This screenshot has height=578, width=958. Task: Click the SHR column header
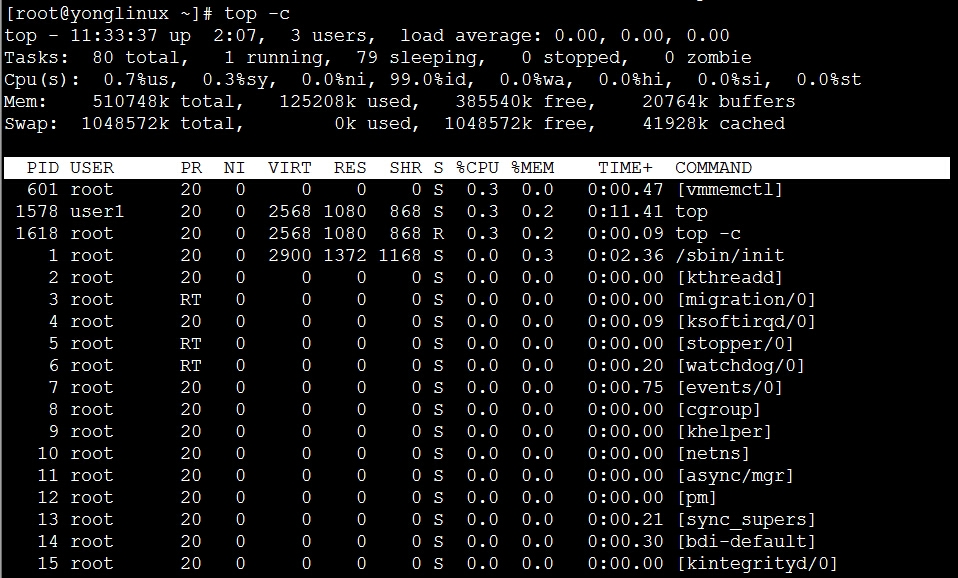(x=405, y=167)
